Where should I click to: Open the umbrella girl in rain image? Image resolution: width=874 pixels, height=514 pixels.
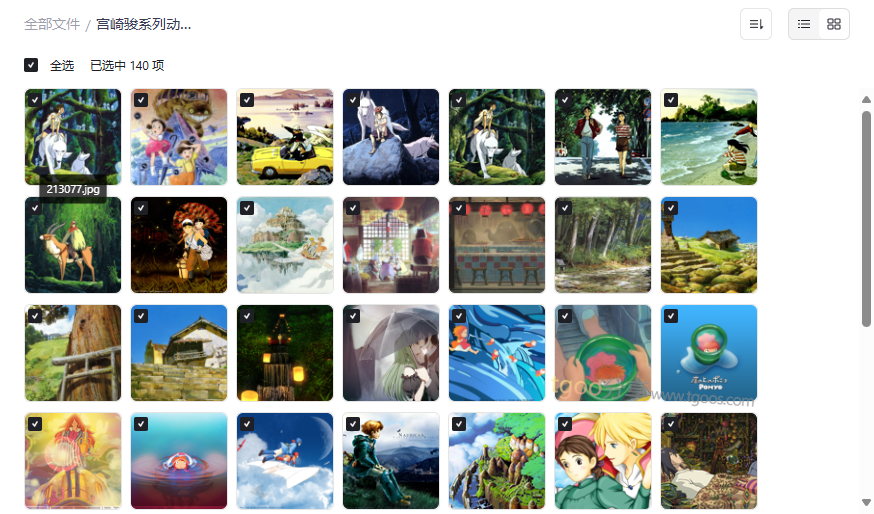(391, 353)
